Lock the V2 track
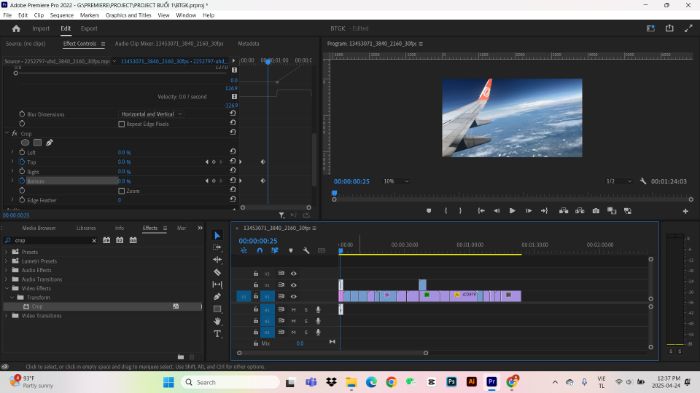This screenshot has width=700, height=393. point(256,285)
